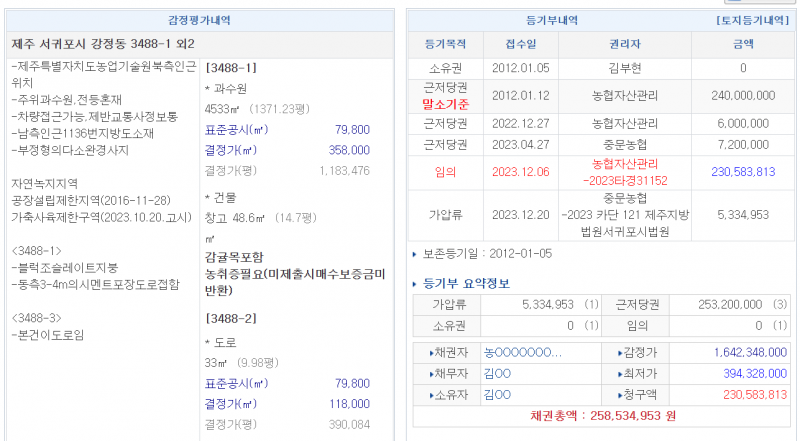Expand the 등기부 요약정보 section arrow
The height and width of the screenshot is (441, 800).
pyautogui.click(x=416, y=284)
